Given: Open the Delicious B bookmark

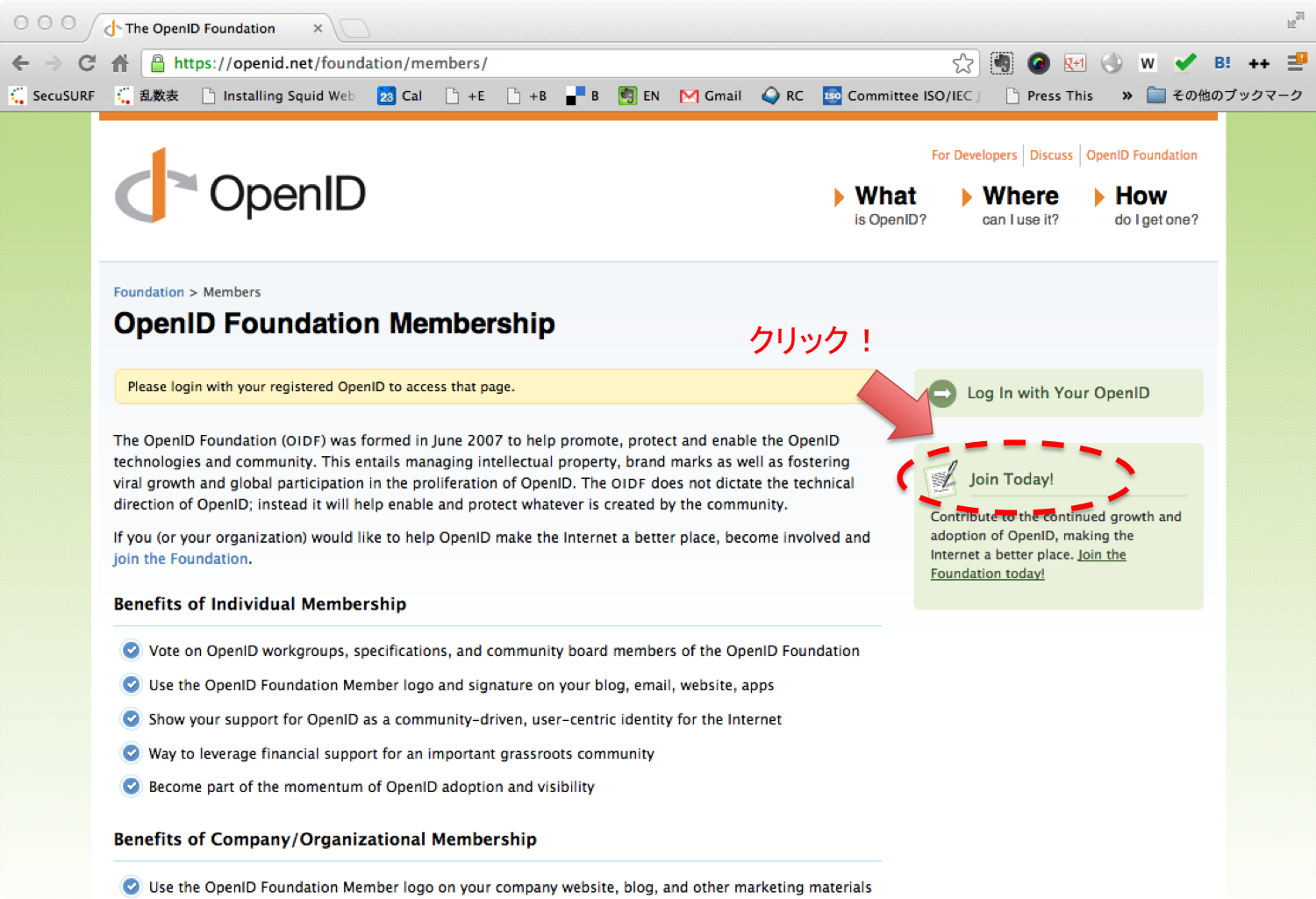Looking at the screenshot, I should click(583, 96).
